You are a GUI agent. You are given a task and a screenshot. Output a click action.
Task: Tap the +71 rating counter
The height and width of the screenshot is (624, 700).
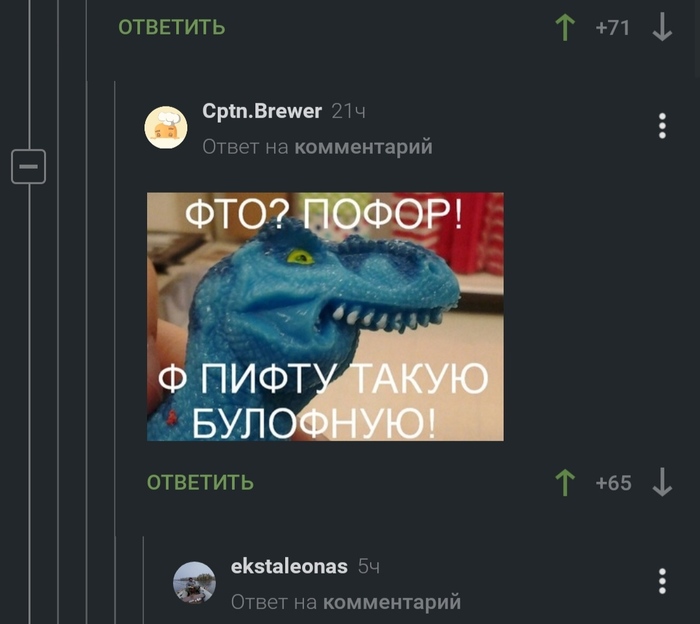(612, 28)
